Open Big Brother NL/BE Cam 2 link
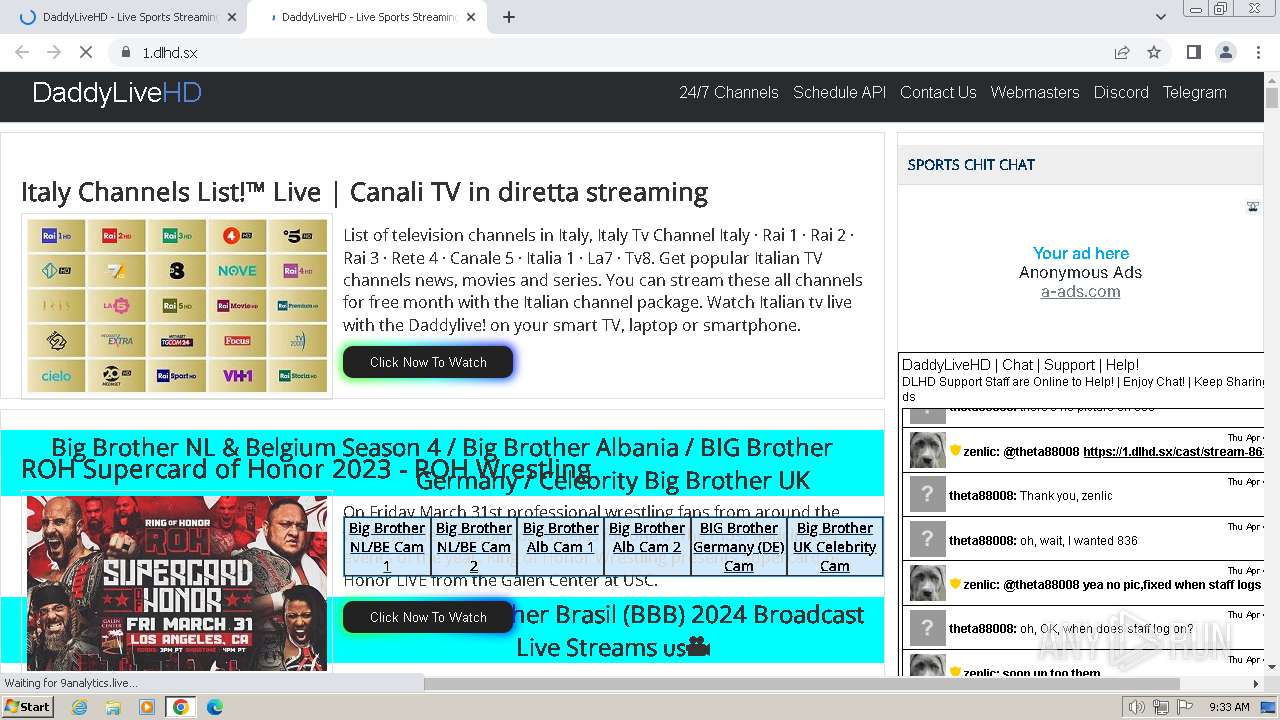The height and width of the screenshot is (720, 1280). (x=474, y=546)
